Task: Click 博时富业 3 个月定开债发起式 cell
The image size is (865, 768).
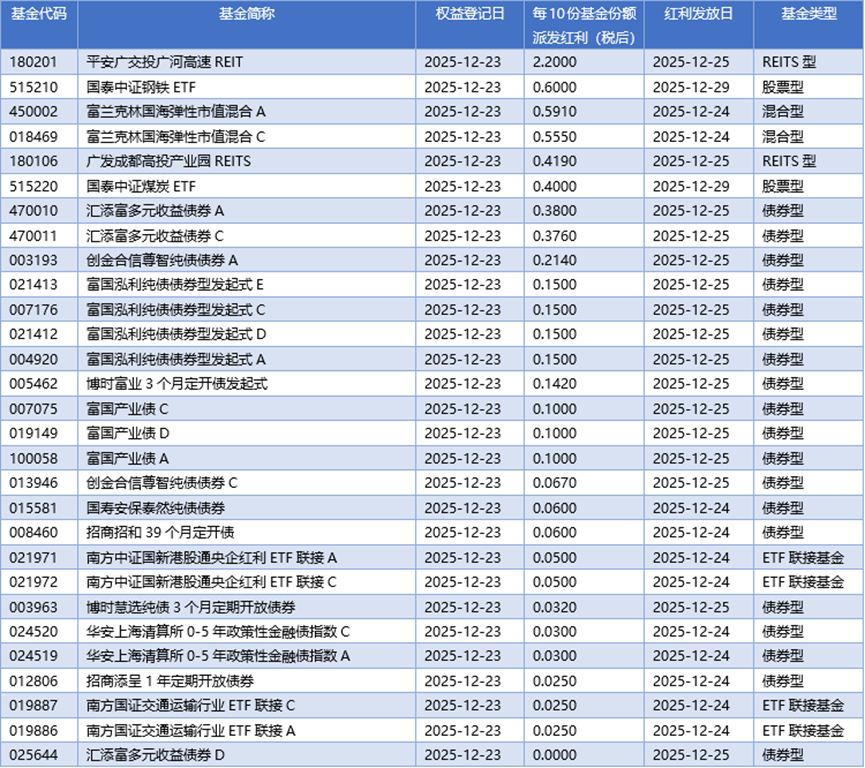Action: pyautogui.click(x=177, y=384)
